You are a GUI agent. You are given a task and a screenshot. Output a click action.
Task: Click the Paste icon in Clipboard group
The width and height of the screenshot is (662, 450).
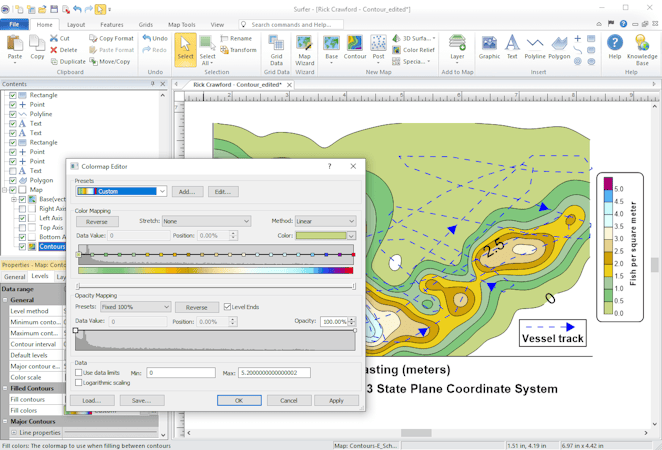15,47
